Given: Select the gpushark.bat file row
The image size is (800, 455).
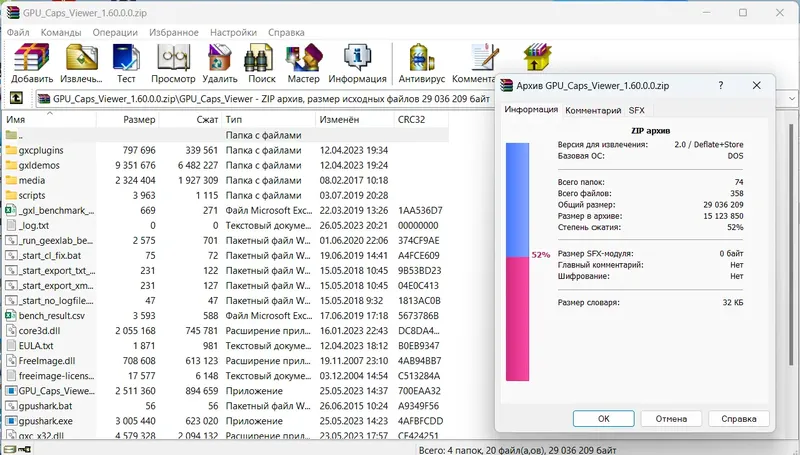Looking at the screenshot, I should 226,406.
